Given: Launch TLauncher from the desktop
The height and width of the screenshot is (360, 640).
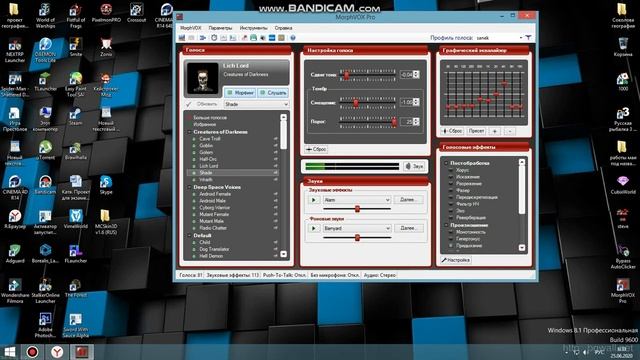Looking at the screenshot, I should (x=45, y=81).
